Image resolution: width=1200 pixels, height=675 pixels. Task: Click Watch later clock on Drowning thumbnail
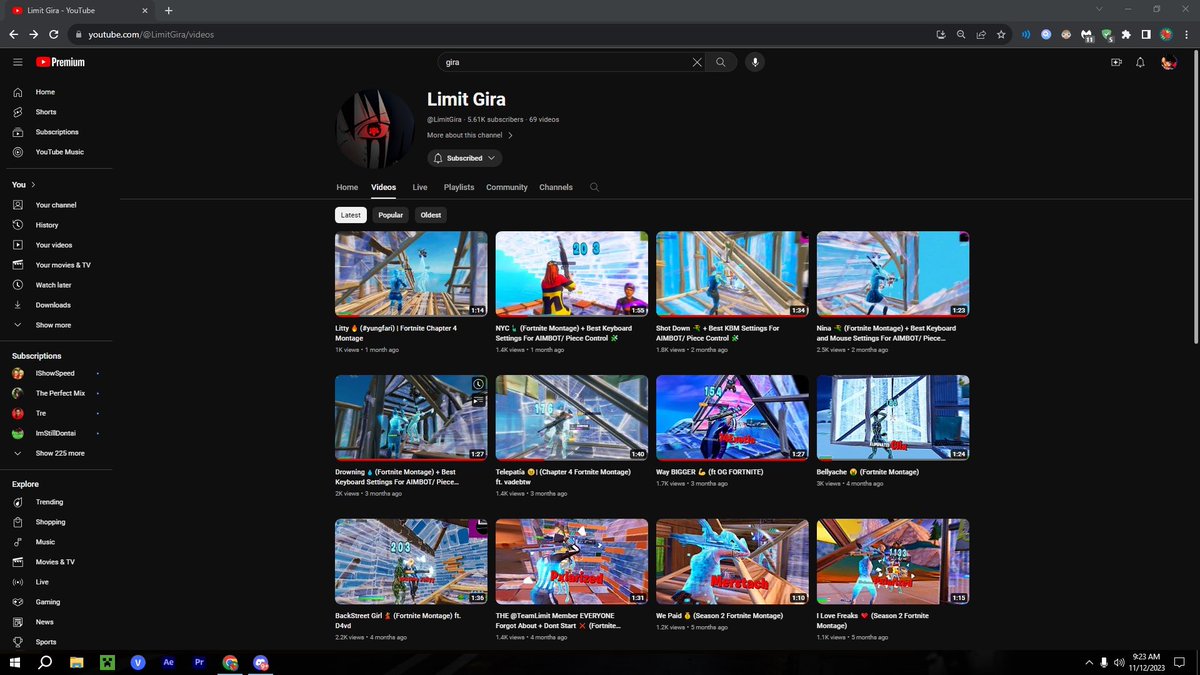pos(478,384)
